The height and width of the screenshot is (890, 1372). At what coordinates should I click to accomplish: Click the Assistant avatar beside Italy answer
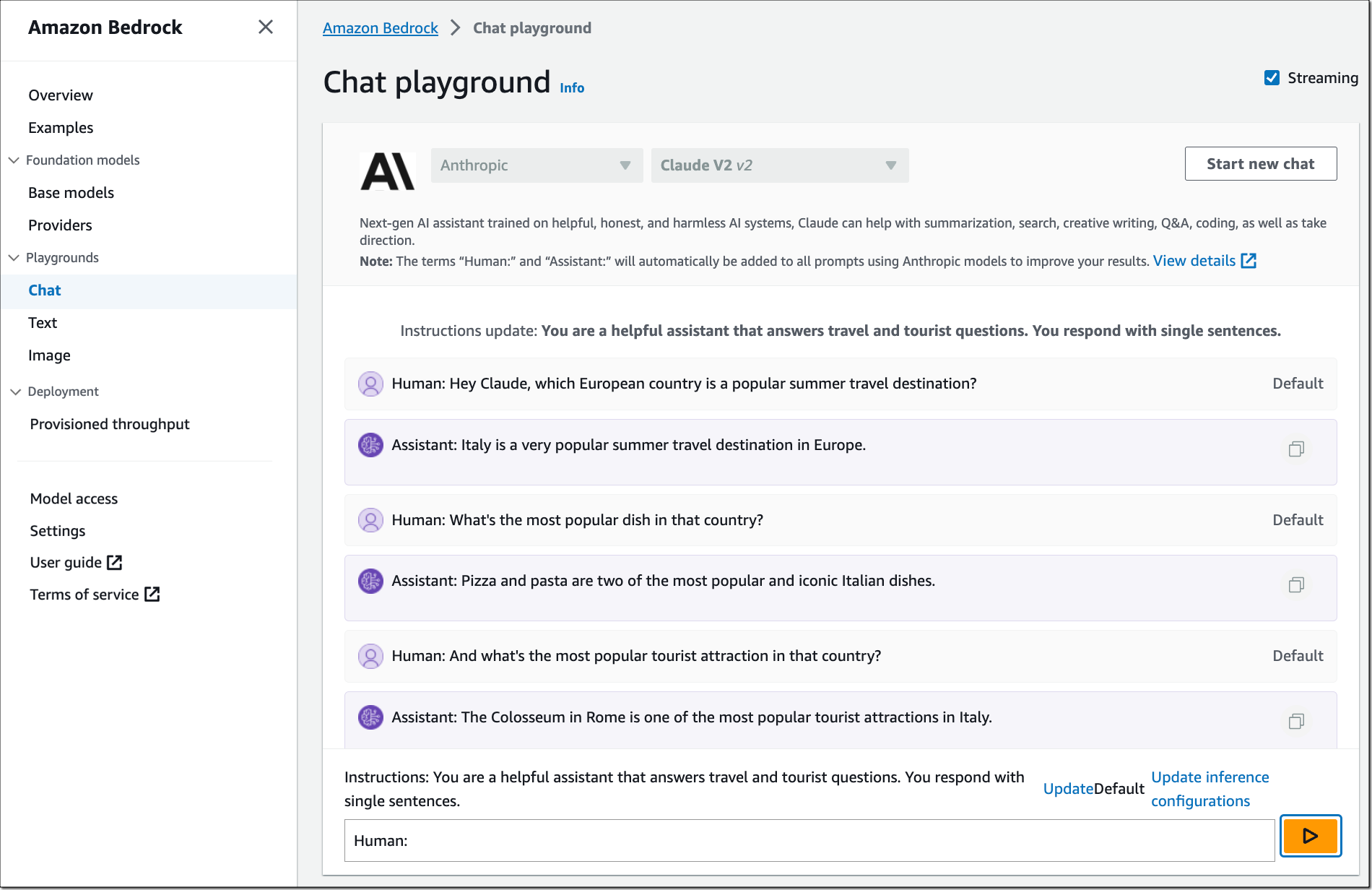[x=370, y=445]
